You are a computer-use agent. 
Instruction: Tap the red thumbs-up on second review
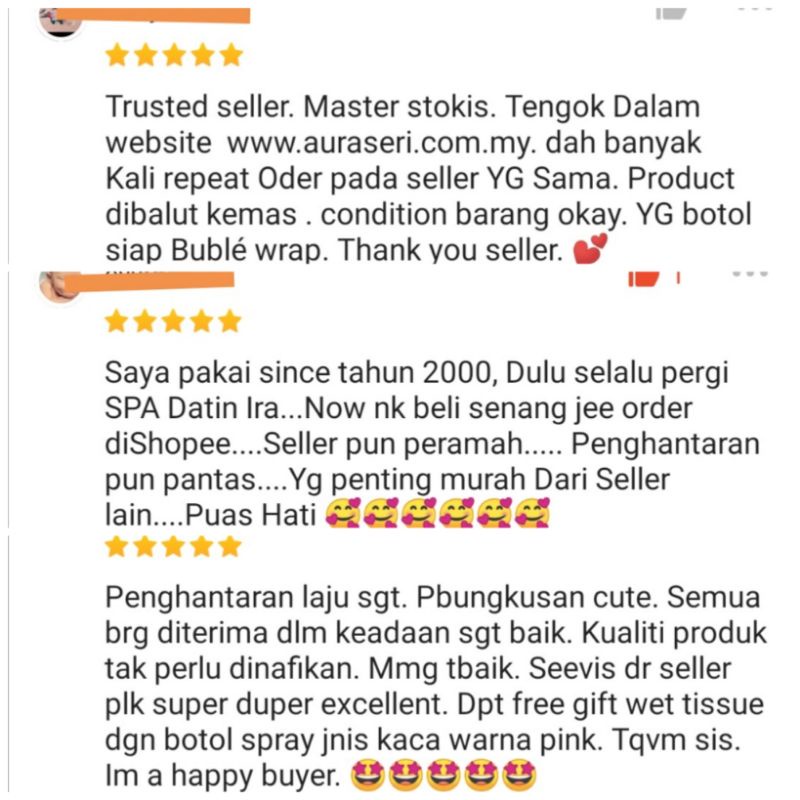[x=644, y=279]
